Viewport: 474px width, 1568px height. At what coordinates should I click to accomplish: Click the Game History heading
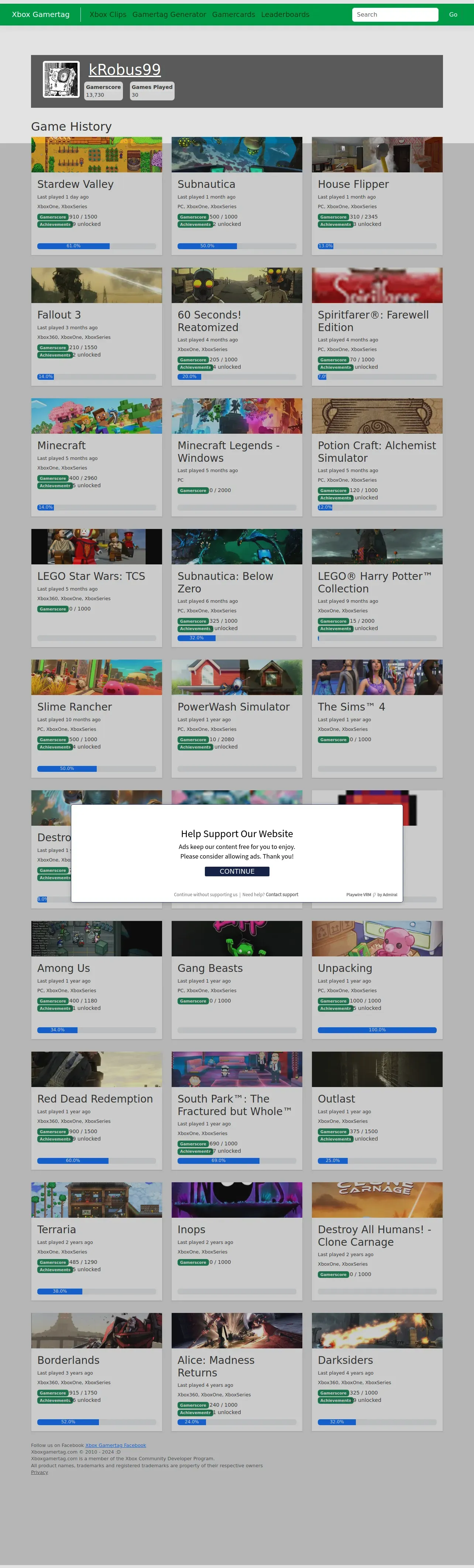pos(71,127)
